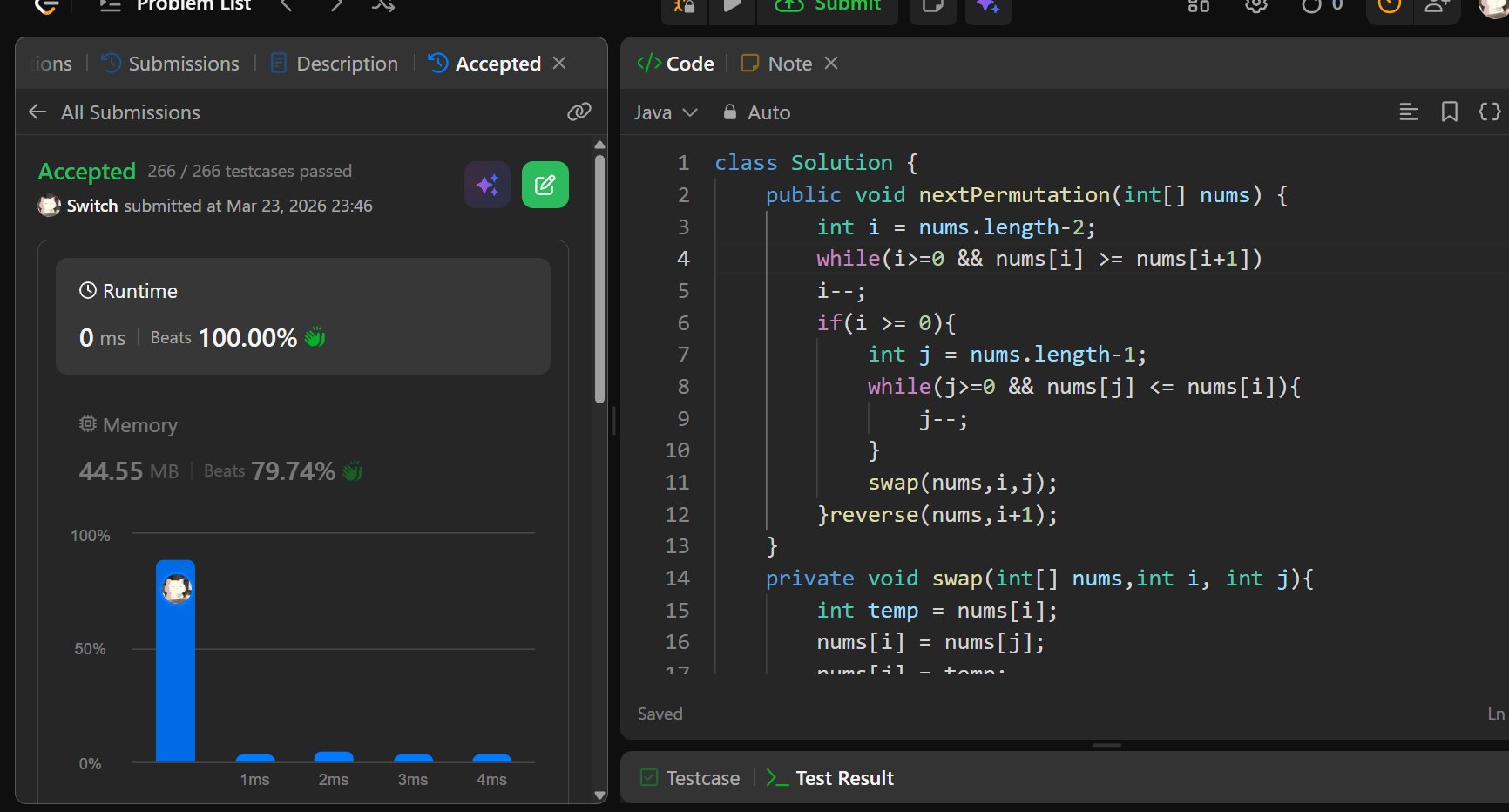Click the left panel vertical scrollbar

point(599,279)
